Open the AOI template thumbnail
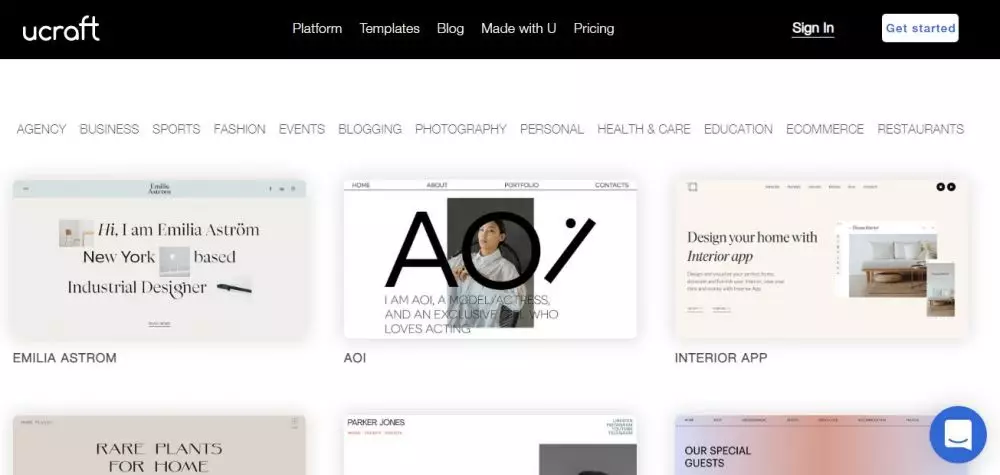Screen dimensions: 1000x475 [489, 259]
